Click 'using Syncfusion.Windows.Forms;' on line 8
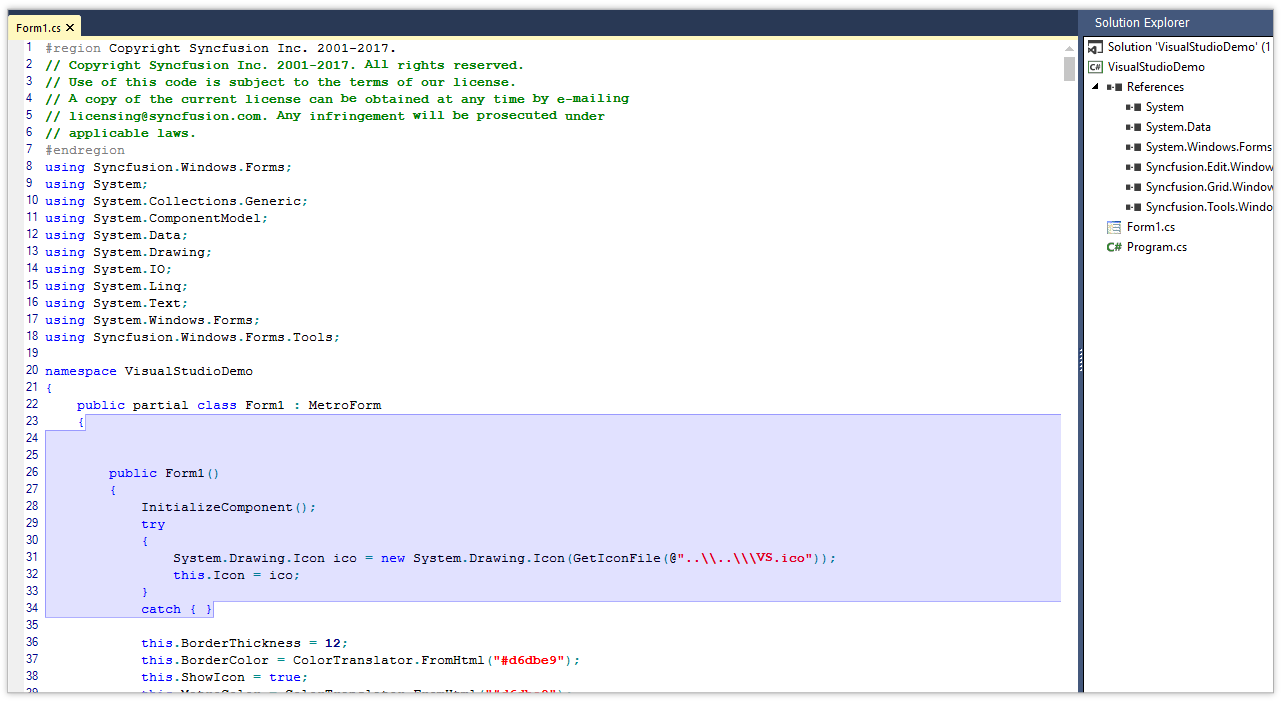Image resolution: width=1281 pixels, height=701 pixels. coord(168,167)
